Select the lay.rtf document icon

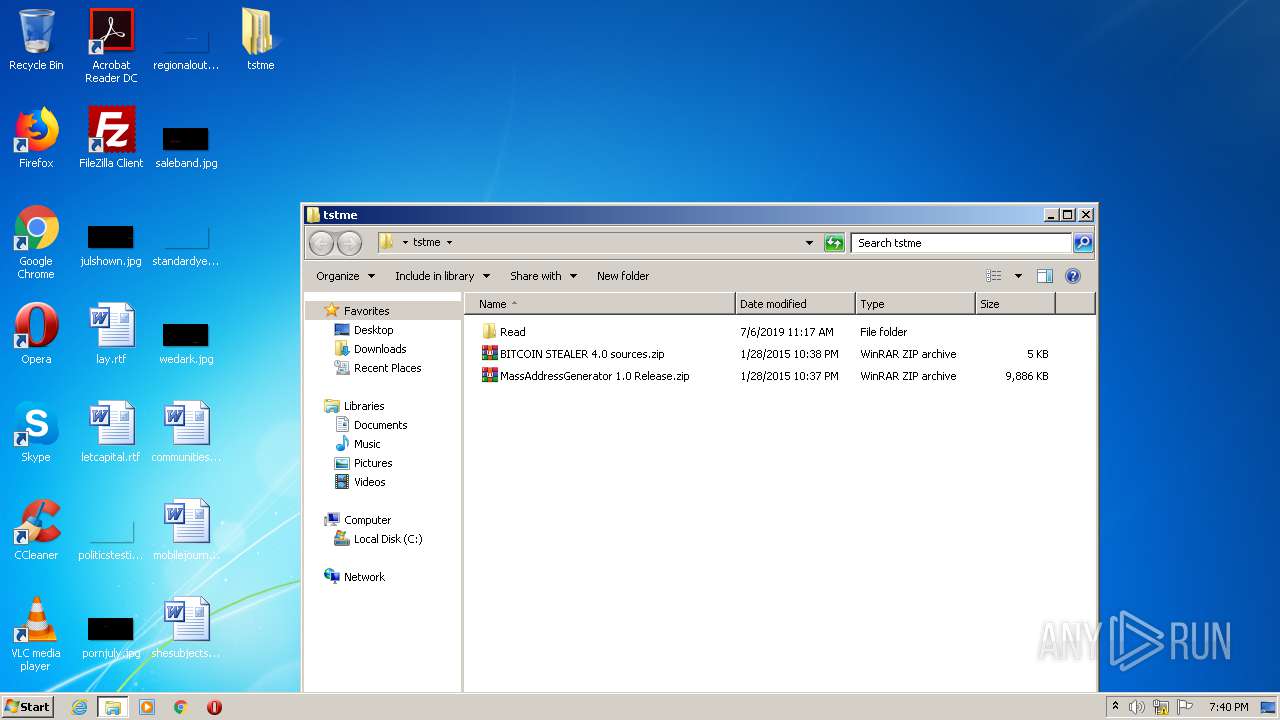[111, 334]
